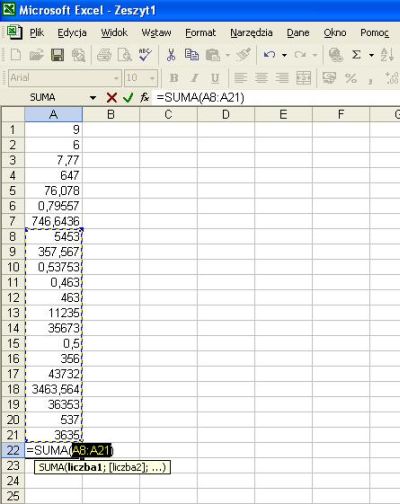Confirm formula with green checkmark

(x=128, y=98)
